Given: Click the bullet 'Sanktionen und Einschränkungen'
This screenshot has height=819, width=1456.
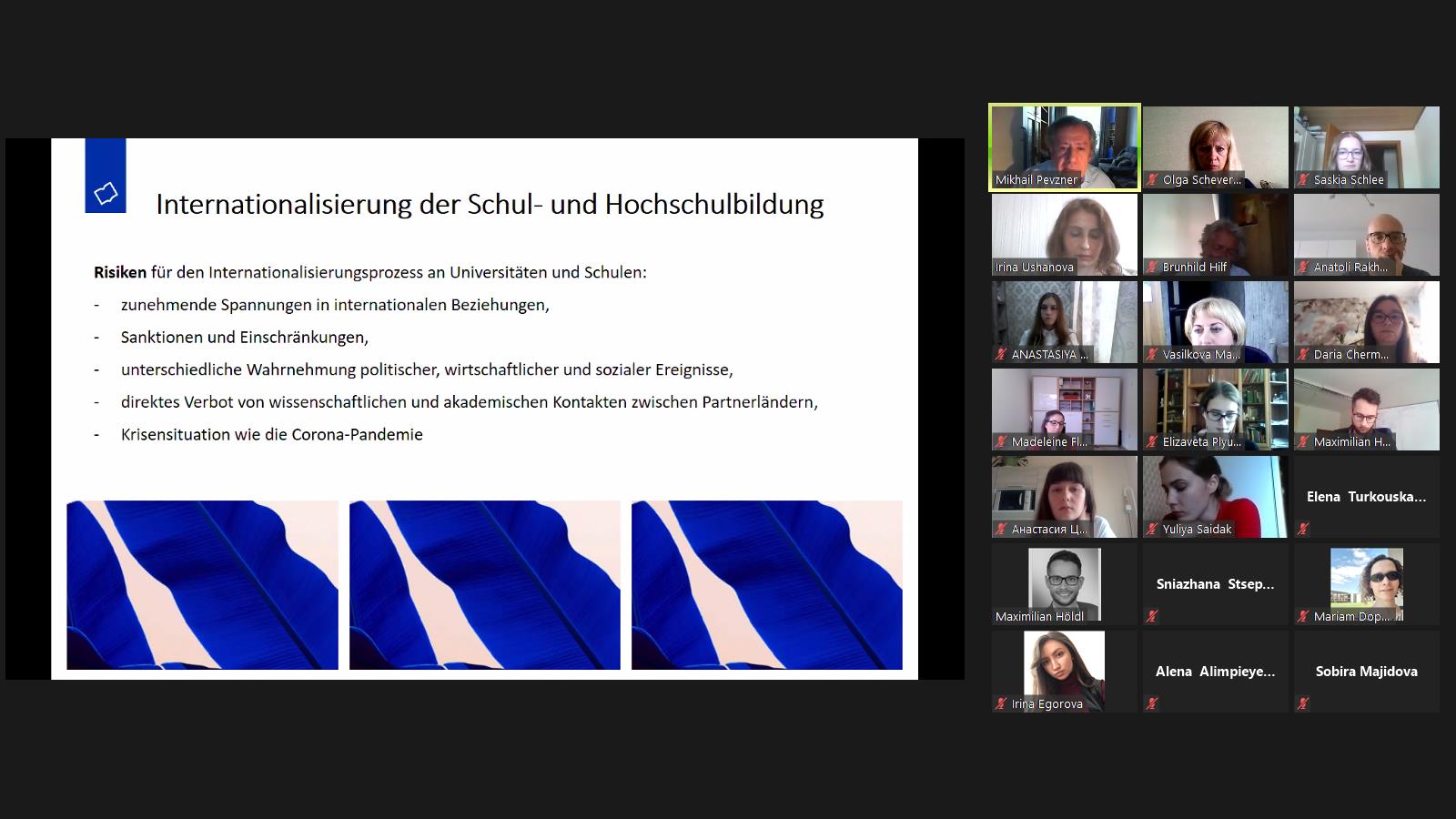Looking at the screenshot, I should point(244,338).
